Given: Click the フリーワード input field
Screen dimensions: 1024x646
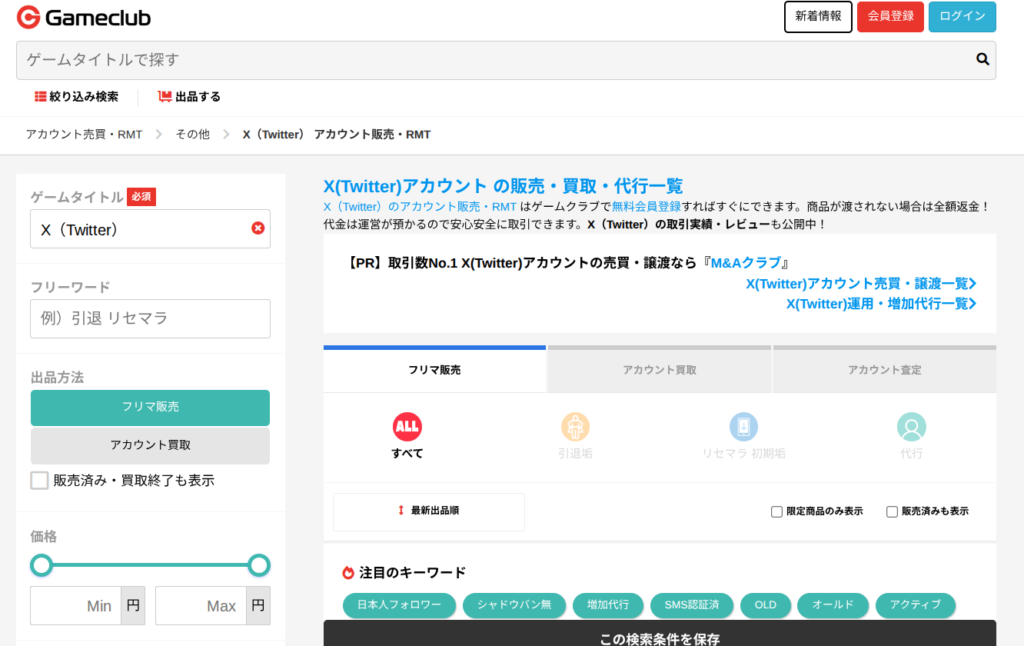Looking at the screenshot, I should (150, 319).
